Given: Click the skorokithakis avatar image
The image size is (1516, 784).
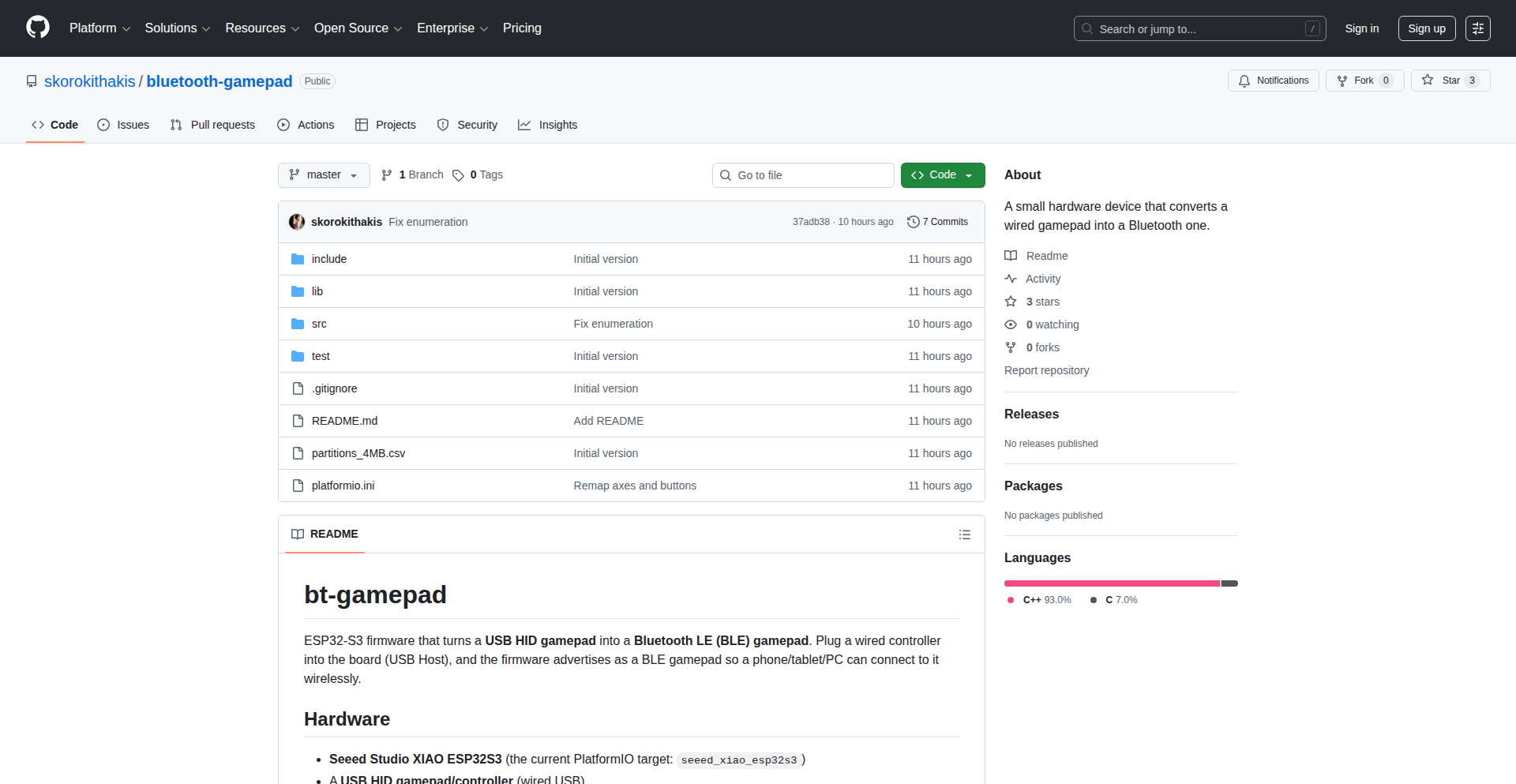Looking at the screenshot, I should (297, 222).
